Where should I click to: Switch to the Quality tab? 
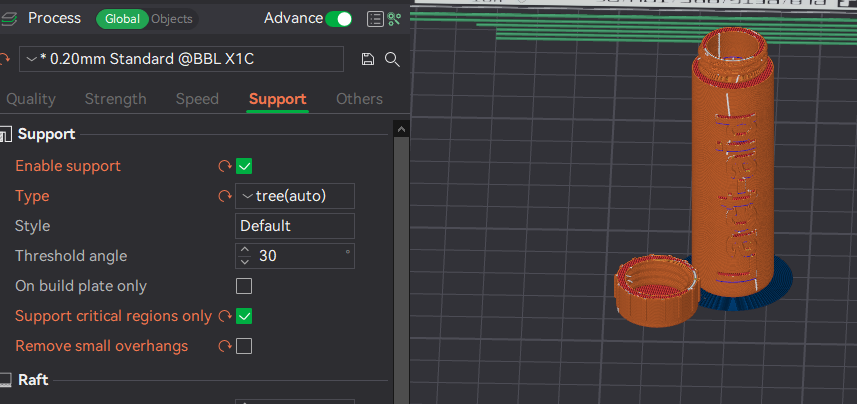pos(31,99)
